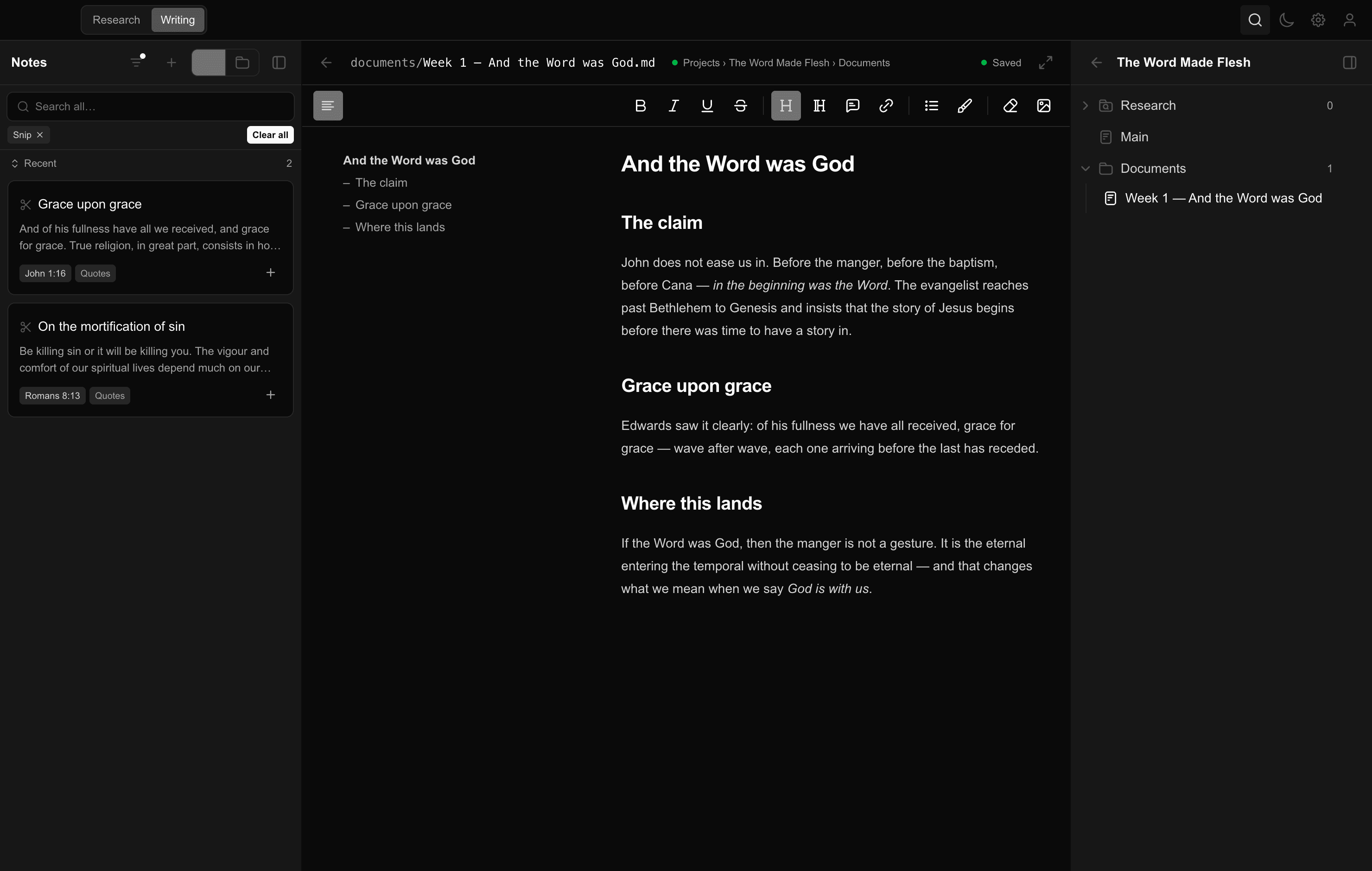This screenshot has width=1372, height=871.
Task: Select the highlighter brush tool
Action: pos(965,105)
